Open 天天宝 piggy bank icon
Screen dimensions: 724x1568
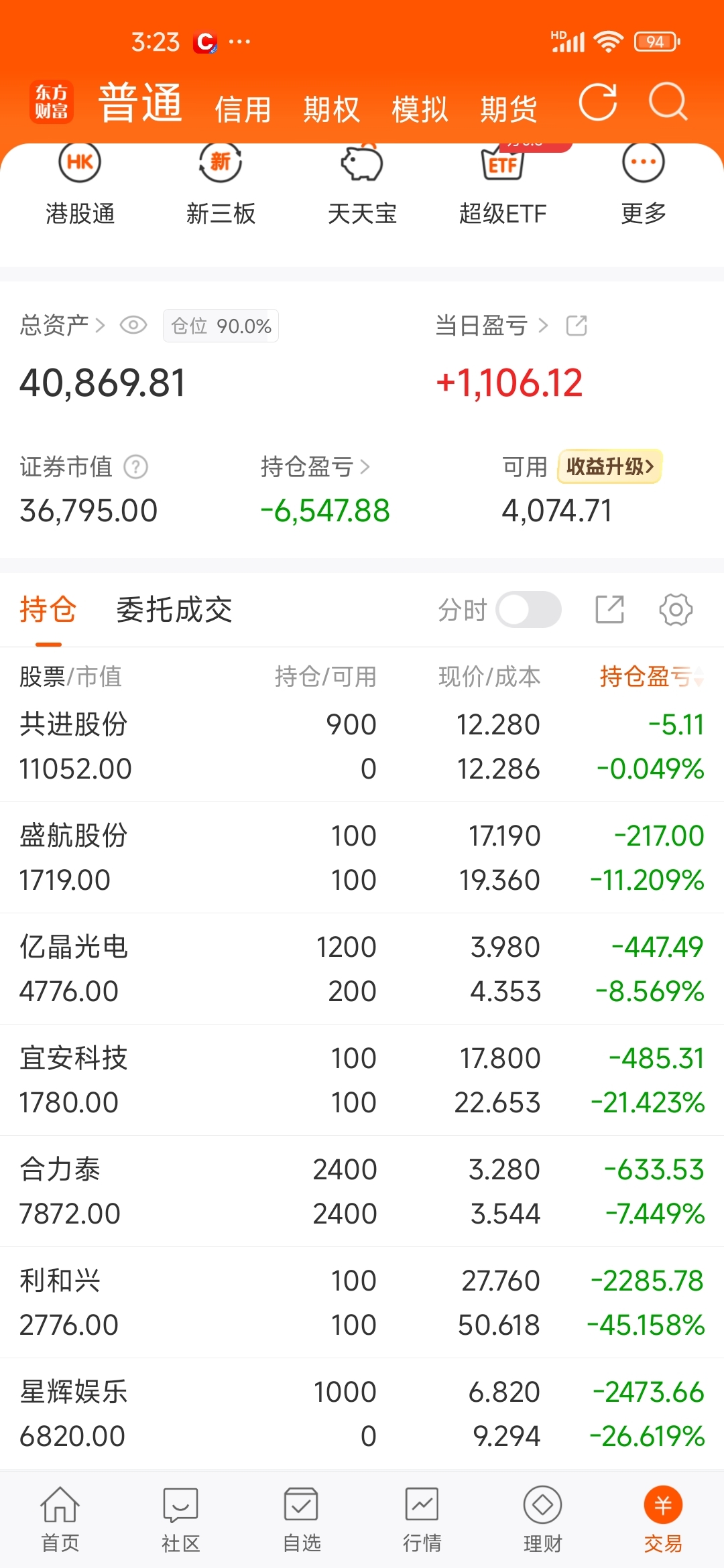pyautogui.click(x=362, y=163)
